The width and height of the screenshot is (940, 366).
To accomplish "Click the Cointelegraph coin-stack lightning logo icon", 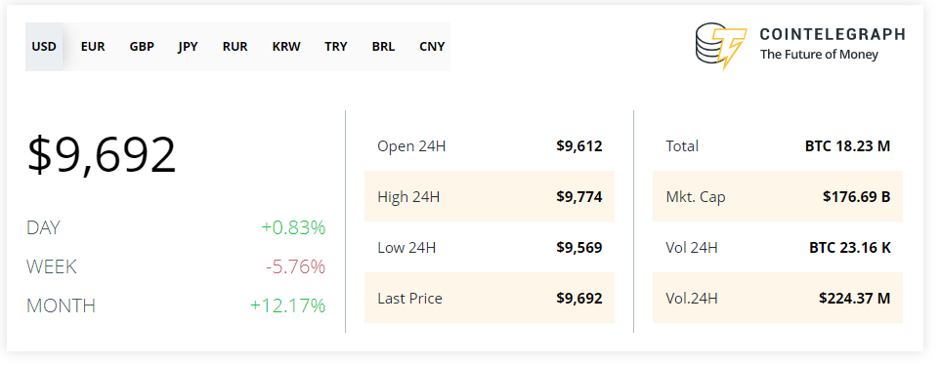I will [721, 46].
